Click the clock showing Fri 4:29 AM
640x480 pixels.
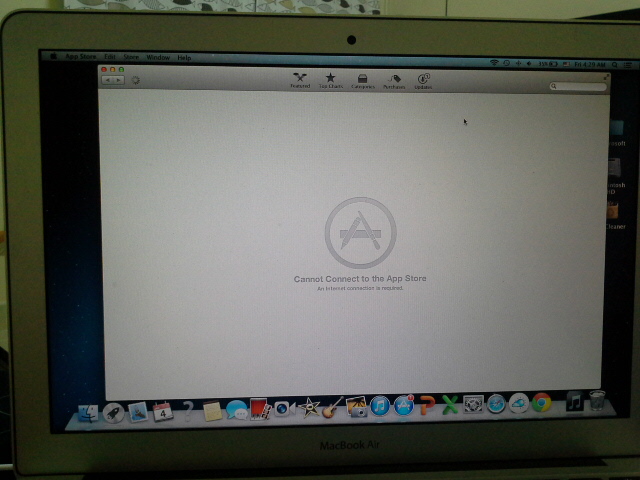(590, 64)
